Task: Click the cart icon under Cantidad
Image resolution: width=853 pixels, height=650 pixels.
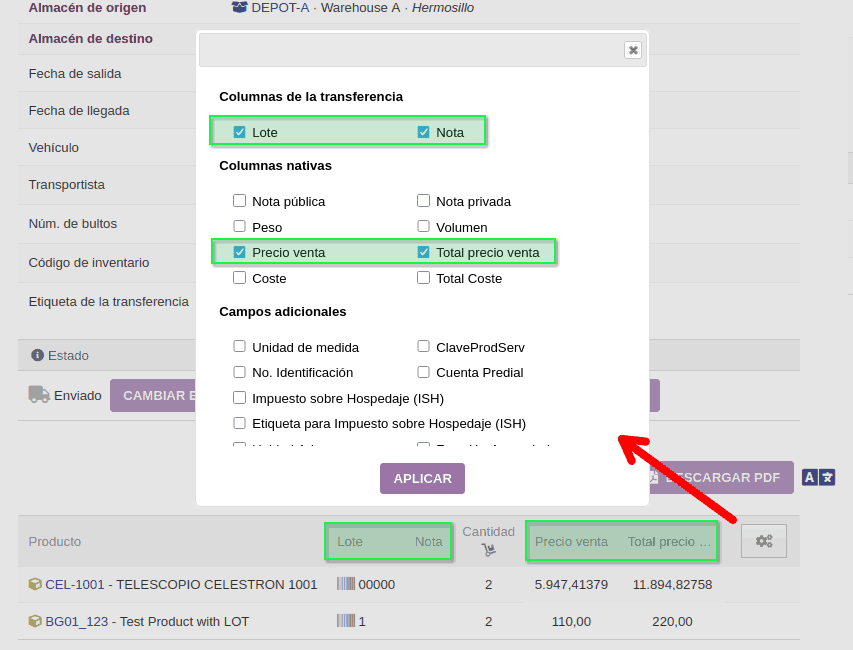Action: (x=488, y=549)
